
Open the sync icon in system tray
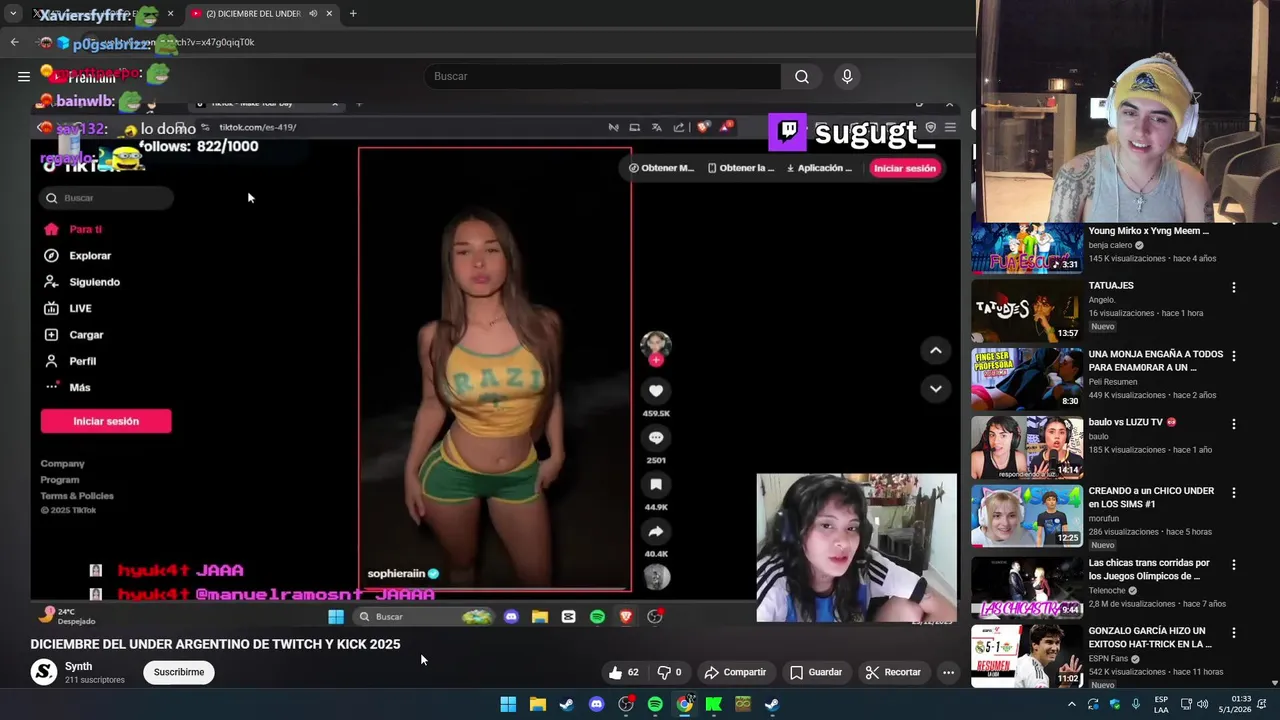pos(1093,704)
